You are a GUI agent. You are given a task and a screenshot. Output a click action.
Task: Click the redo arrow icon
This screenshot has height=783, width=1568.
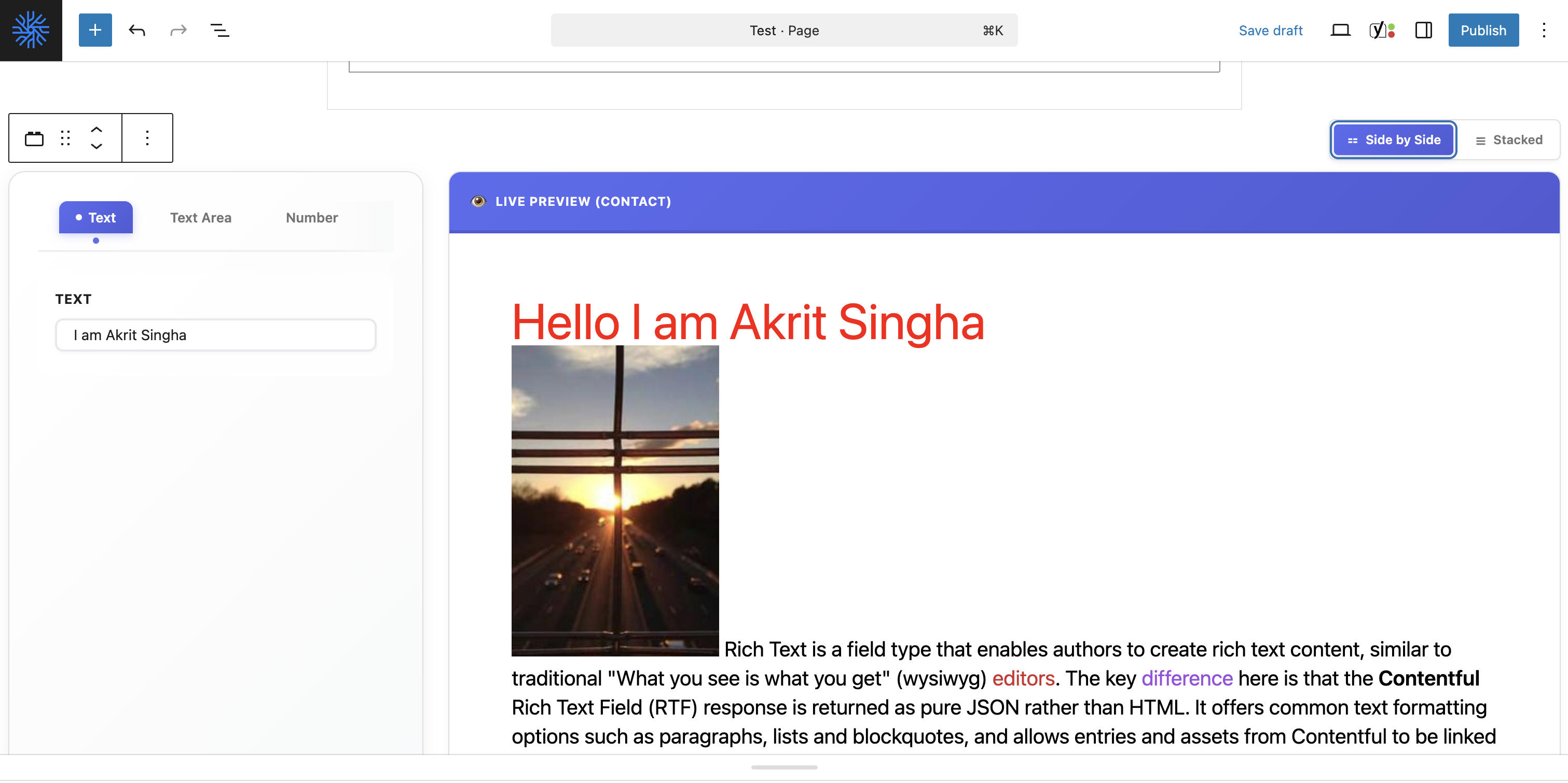(x=178, y=30)
